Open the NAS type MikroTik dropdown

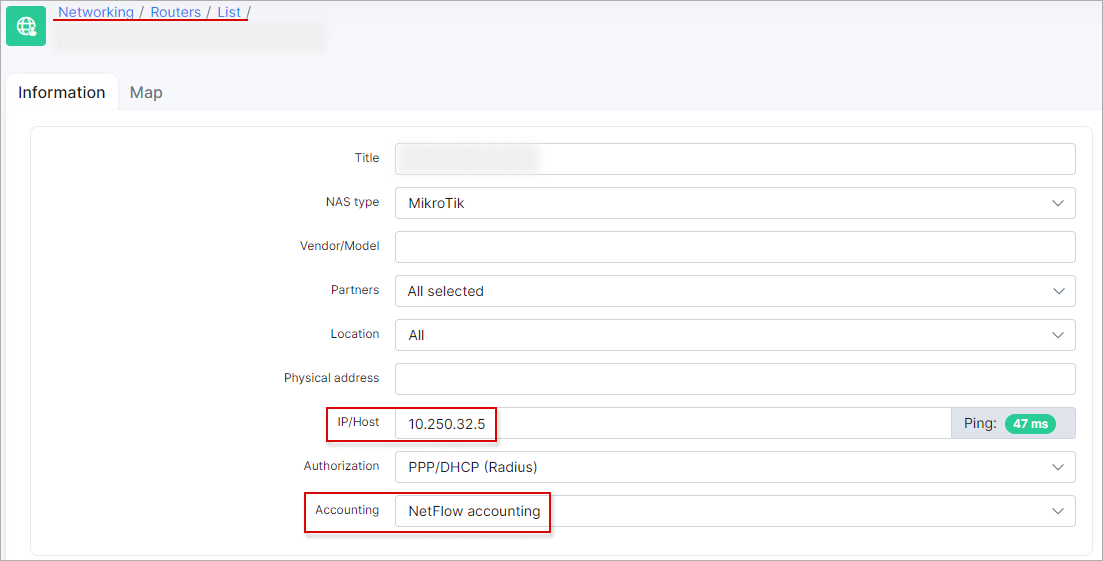[735, 203]
